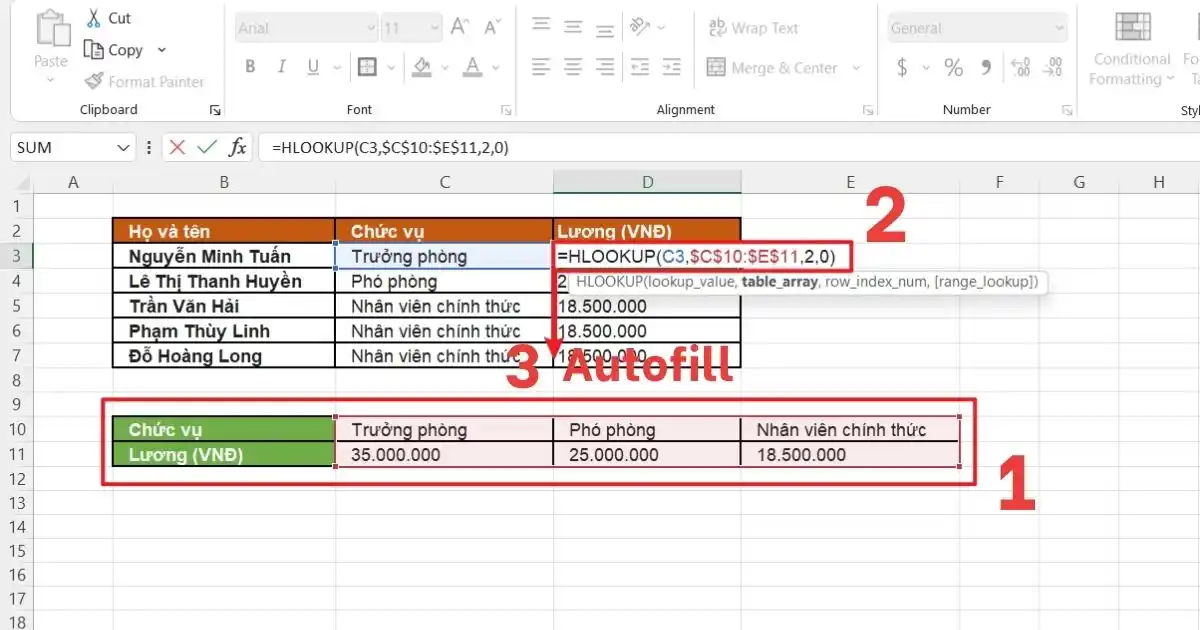Click Decrease Decimal icon

click(1054, 67)
